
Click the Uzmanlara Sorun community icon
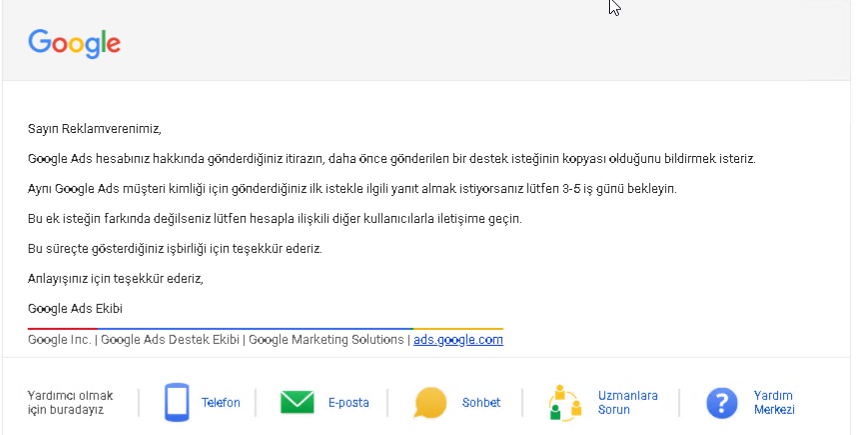565,403
